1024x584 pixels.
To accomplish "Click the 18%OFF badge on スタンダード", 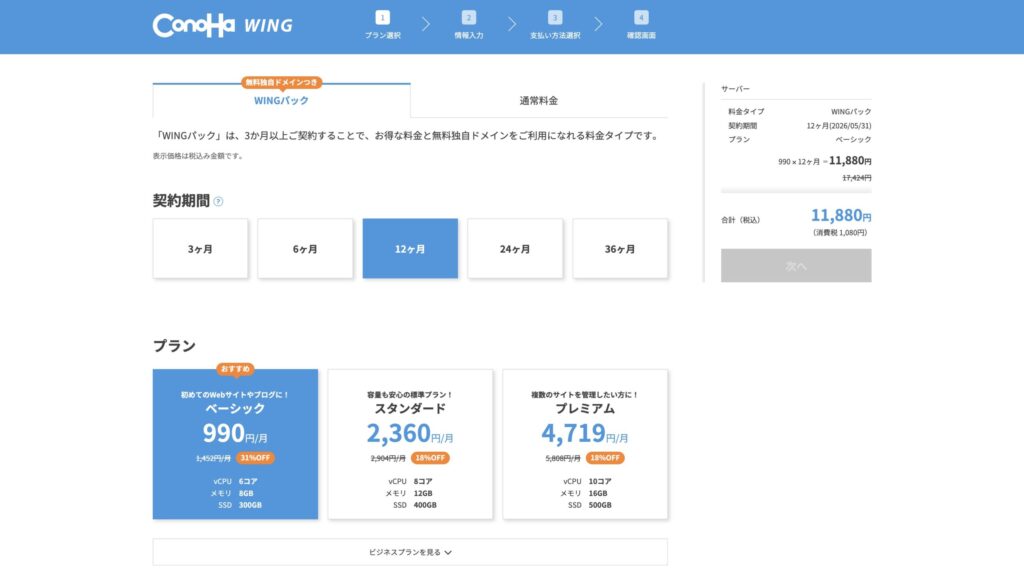I will [x=430, y=458].
